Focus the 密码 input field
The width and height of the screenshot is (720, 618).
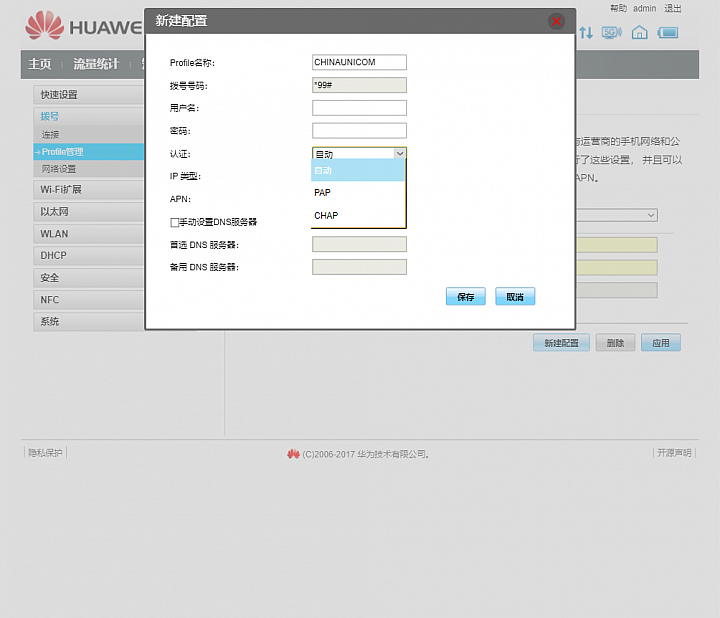click(359, 130)
